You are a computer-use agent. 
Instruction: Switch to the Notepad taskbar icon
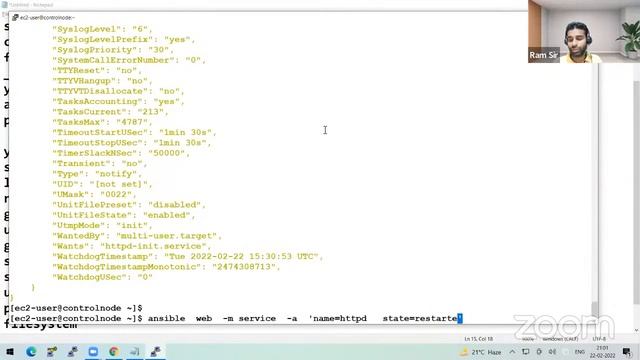click(x=135, y=352)
